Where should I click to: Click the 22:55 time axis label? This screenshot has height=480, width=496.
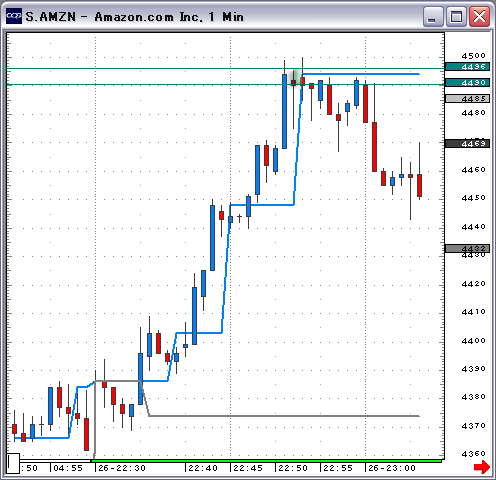point(338,468)
